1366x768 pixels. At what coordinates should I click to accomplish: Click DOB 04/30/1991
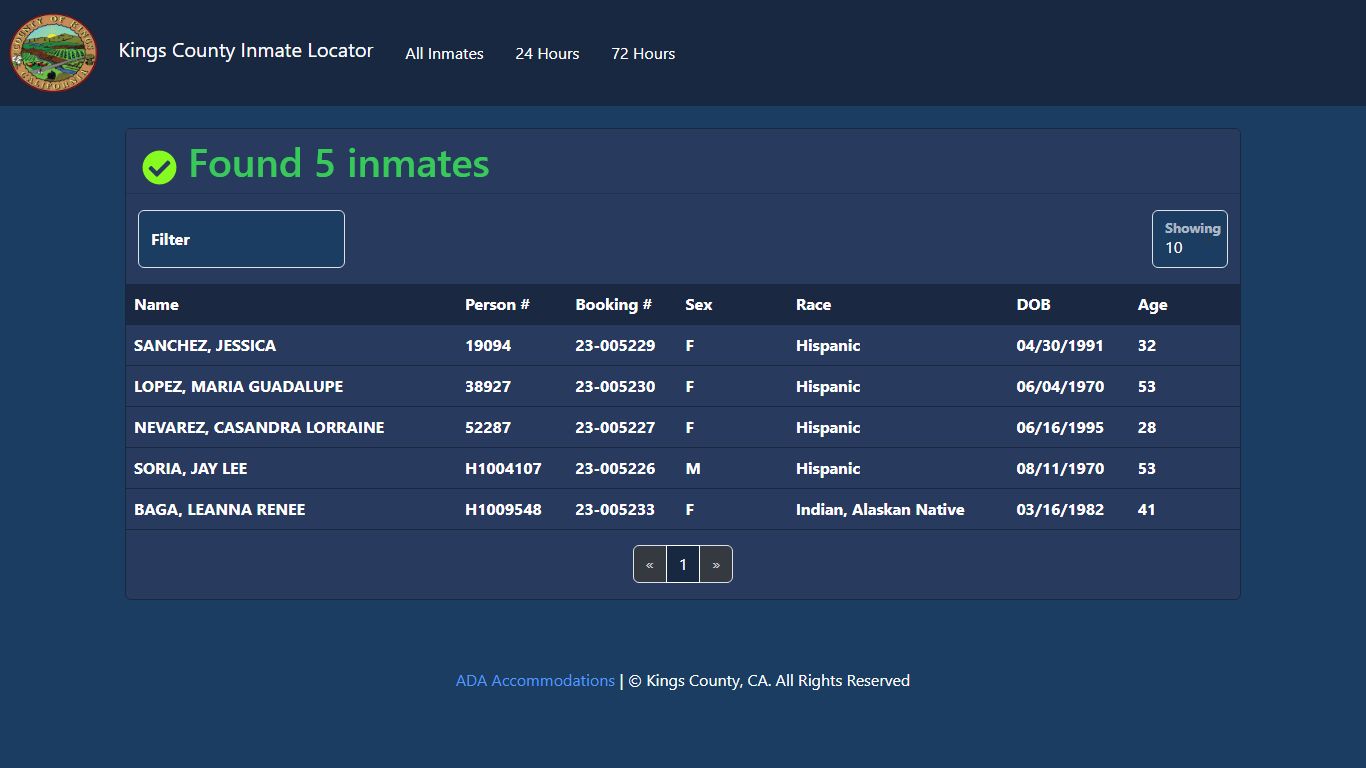coord(1060,346)
